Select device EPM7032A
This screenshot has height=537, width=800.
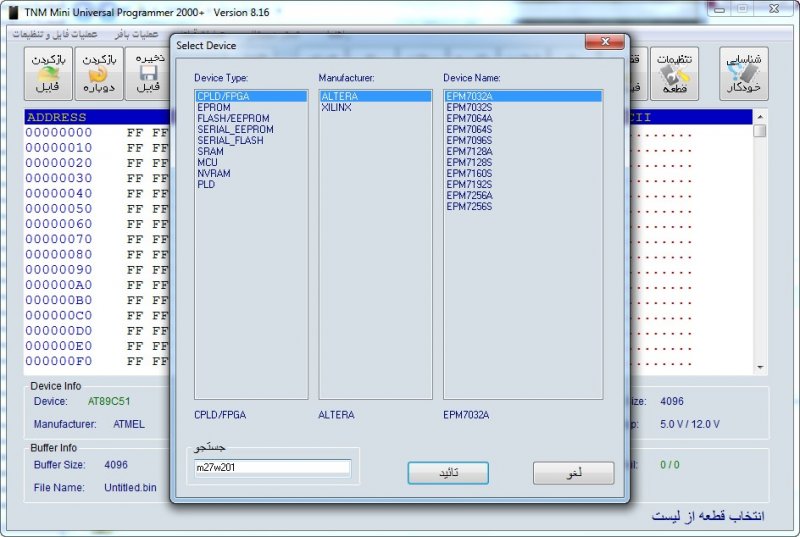(x=523, y=96)
